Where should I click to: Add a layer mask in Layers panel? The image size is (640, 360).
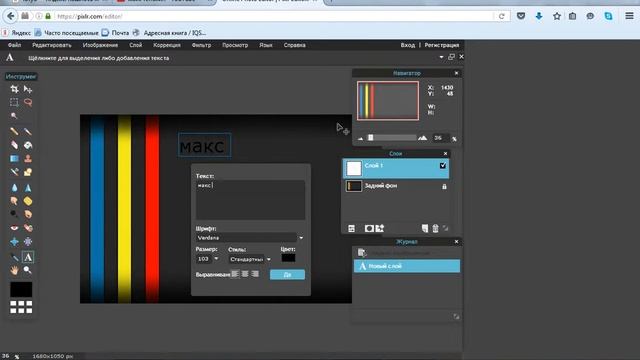point(369,229)
